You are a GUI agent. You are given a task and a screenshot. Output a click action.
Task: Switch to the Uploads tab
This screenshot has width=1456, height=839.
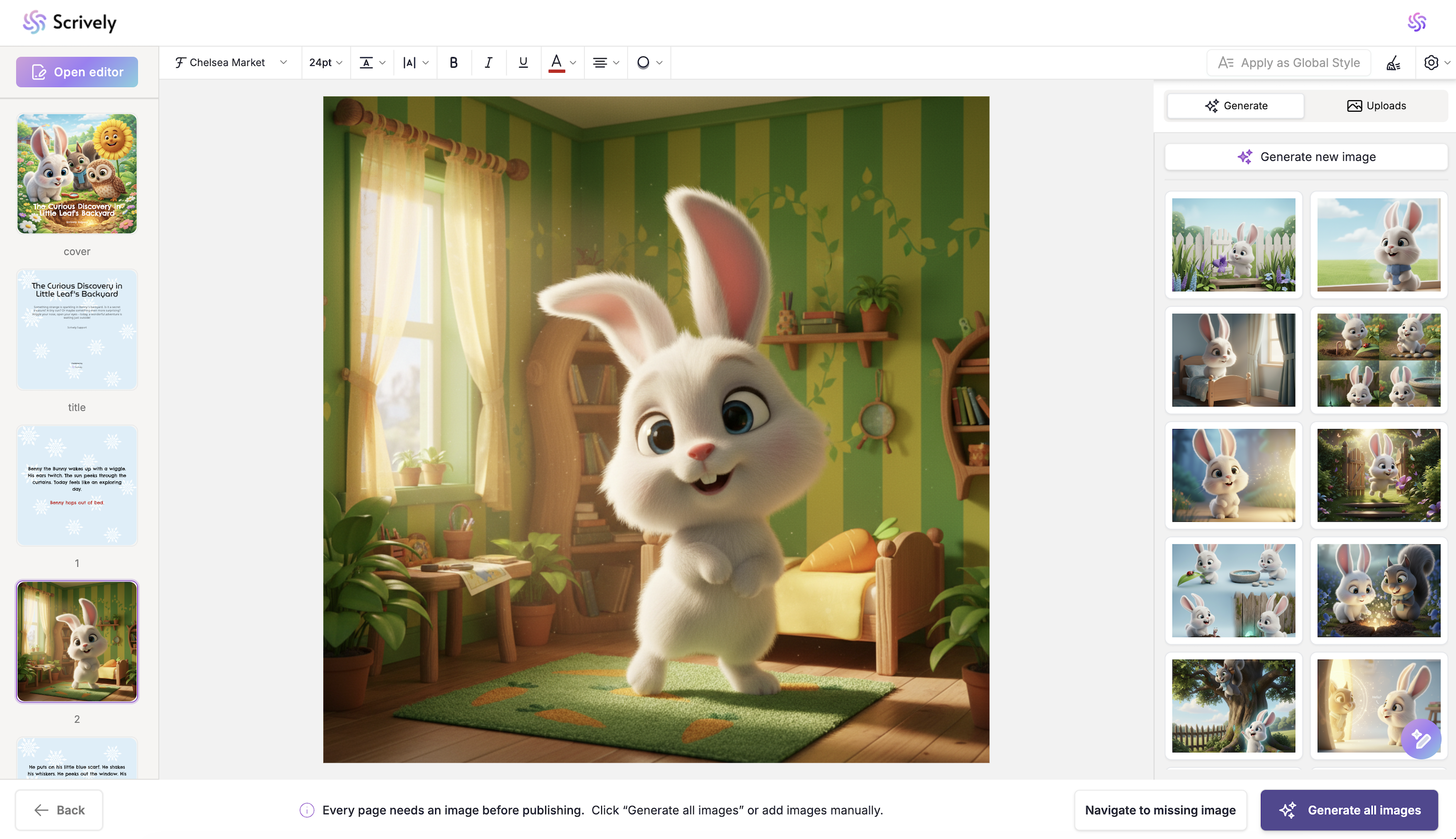[x=1376, y=106]
